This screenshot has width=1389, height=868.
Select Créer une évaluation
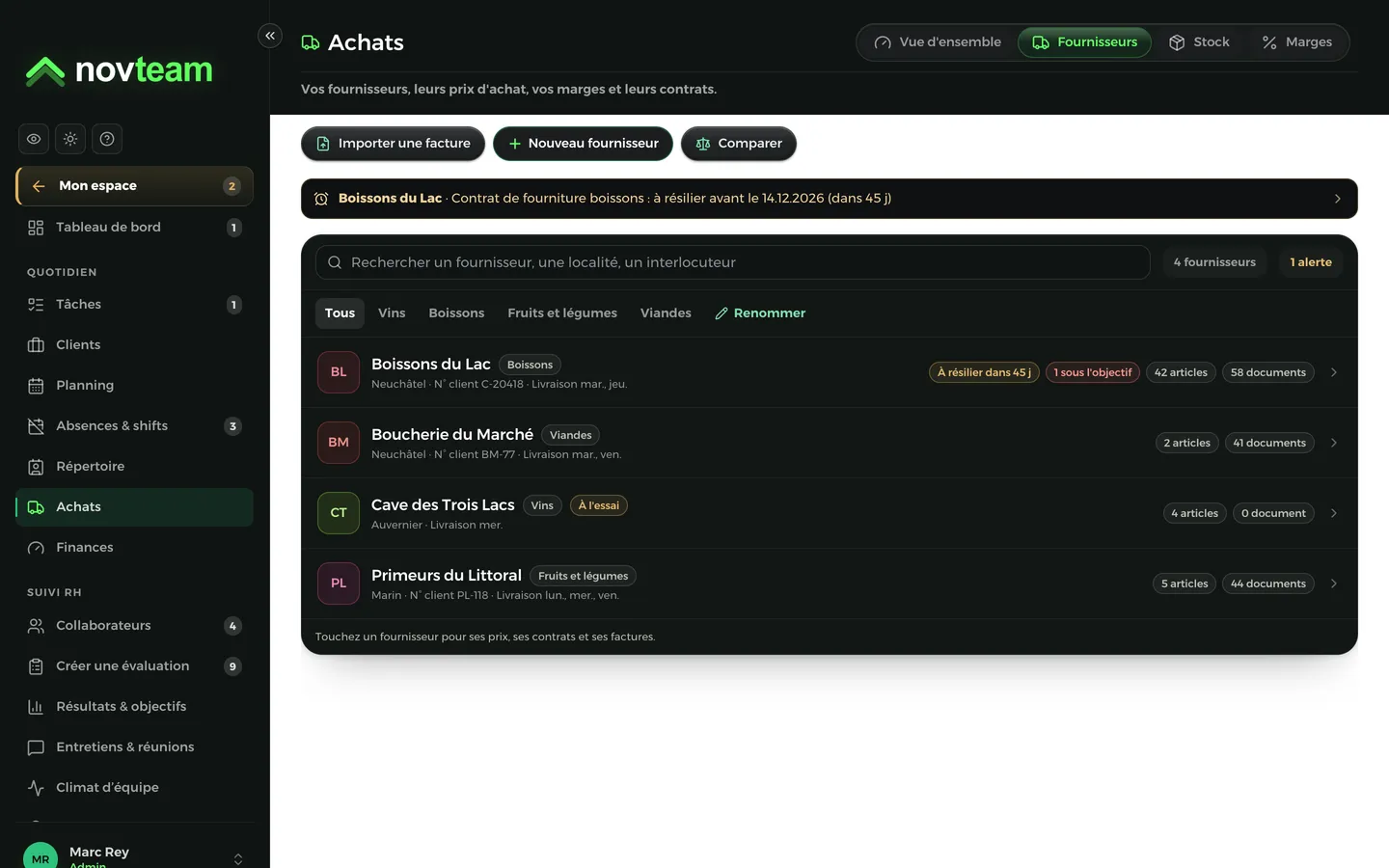pyautogui.click(x=135, y=666)
